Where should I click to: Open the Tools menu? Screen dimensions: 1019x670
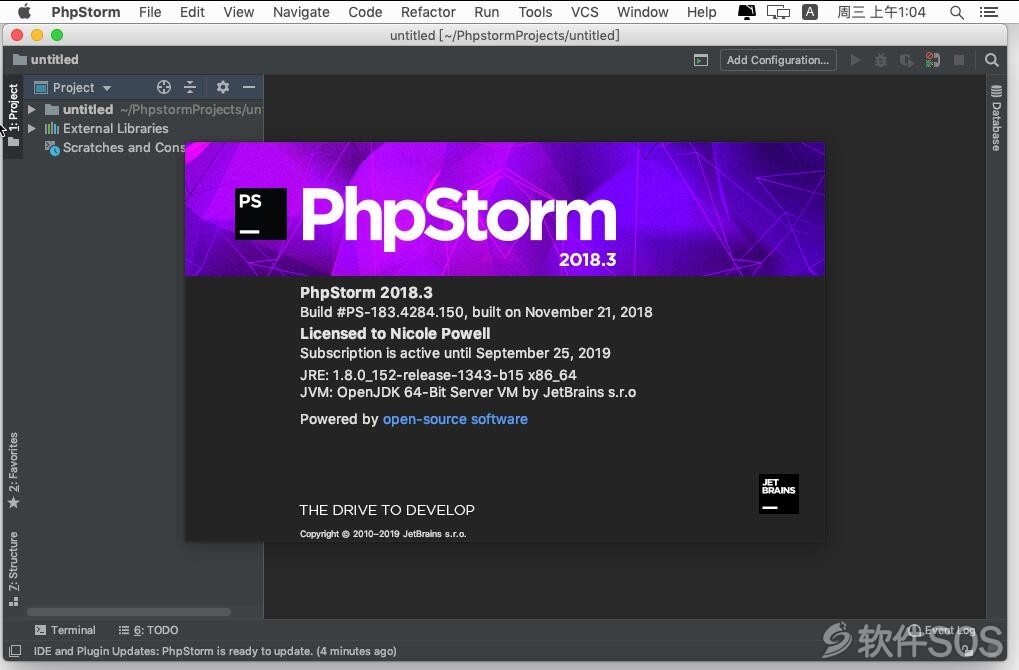point(535,12)
